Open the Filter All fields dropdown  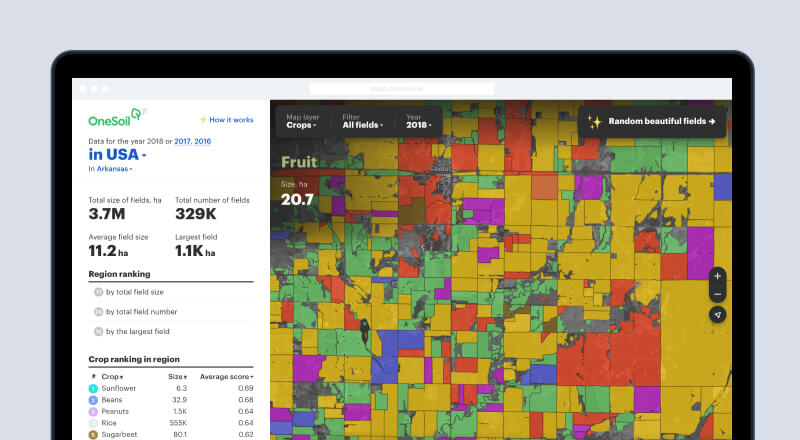point(362,121)
